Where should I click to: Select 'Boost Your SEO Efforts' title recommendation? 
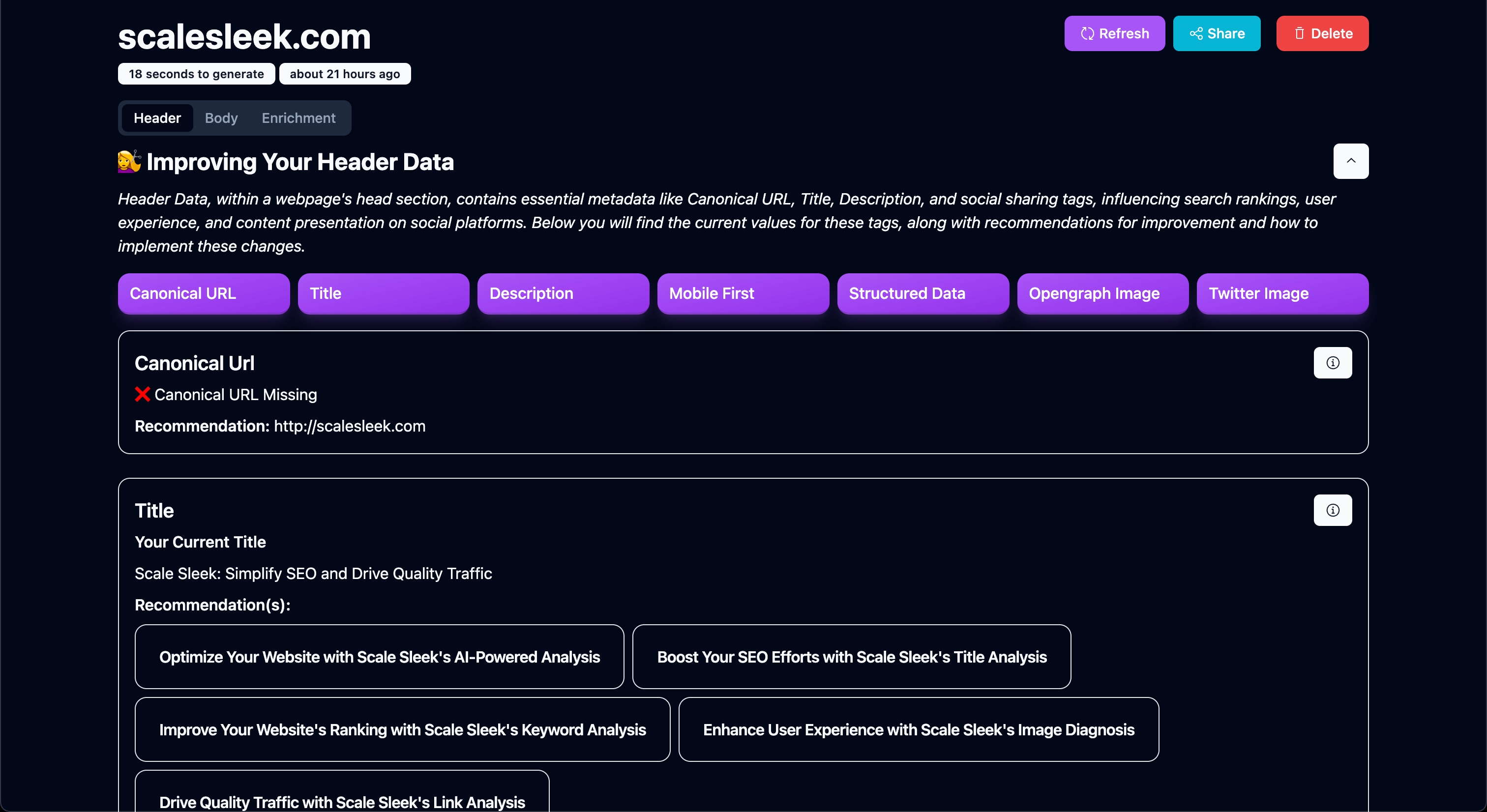click(852, 657)
